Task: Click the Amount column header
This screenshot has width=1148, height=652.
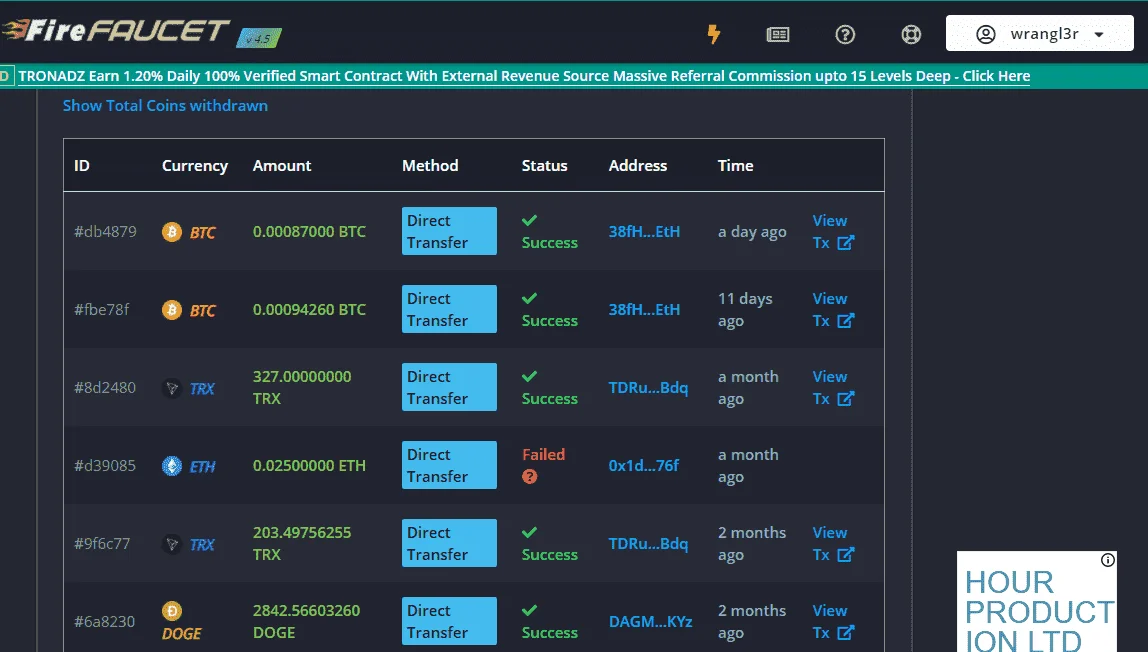Action: click(282, 165)
